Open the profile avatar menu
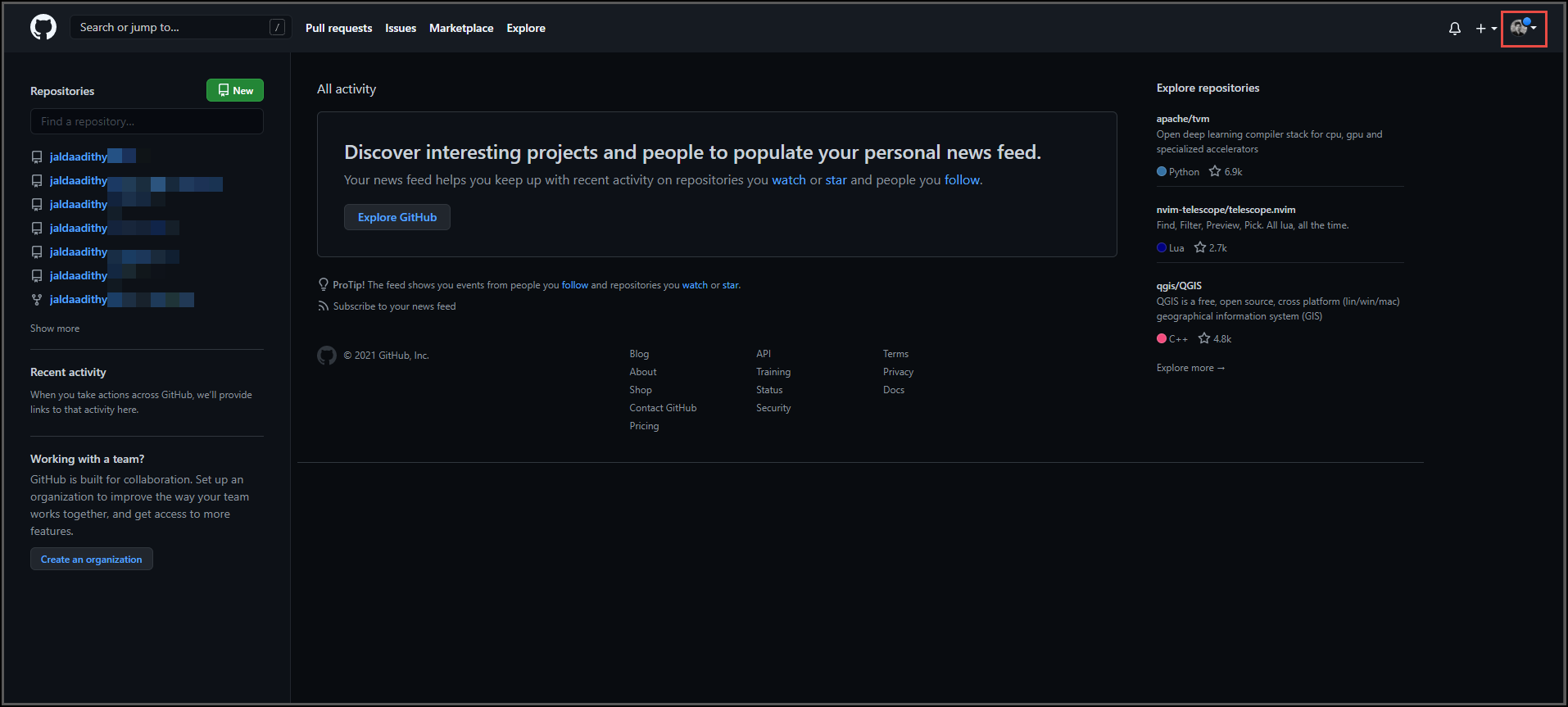1568x707 pixels. pos(1522,29)
